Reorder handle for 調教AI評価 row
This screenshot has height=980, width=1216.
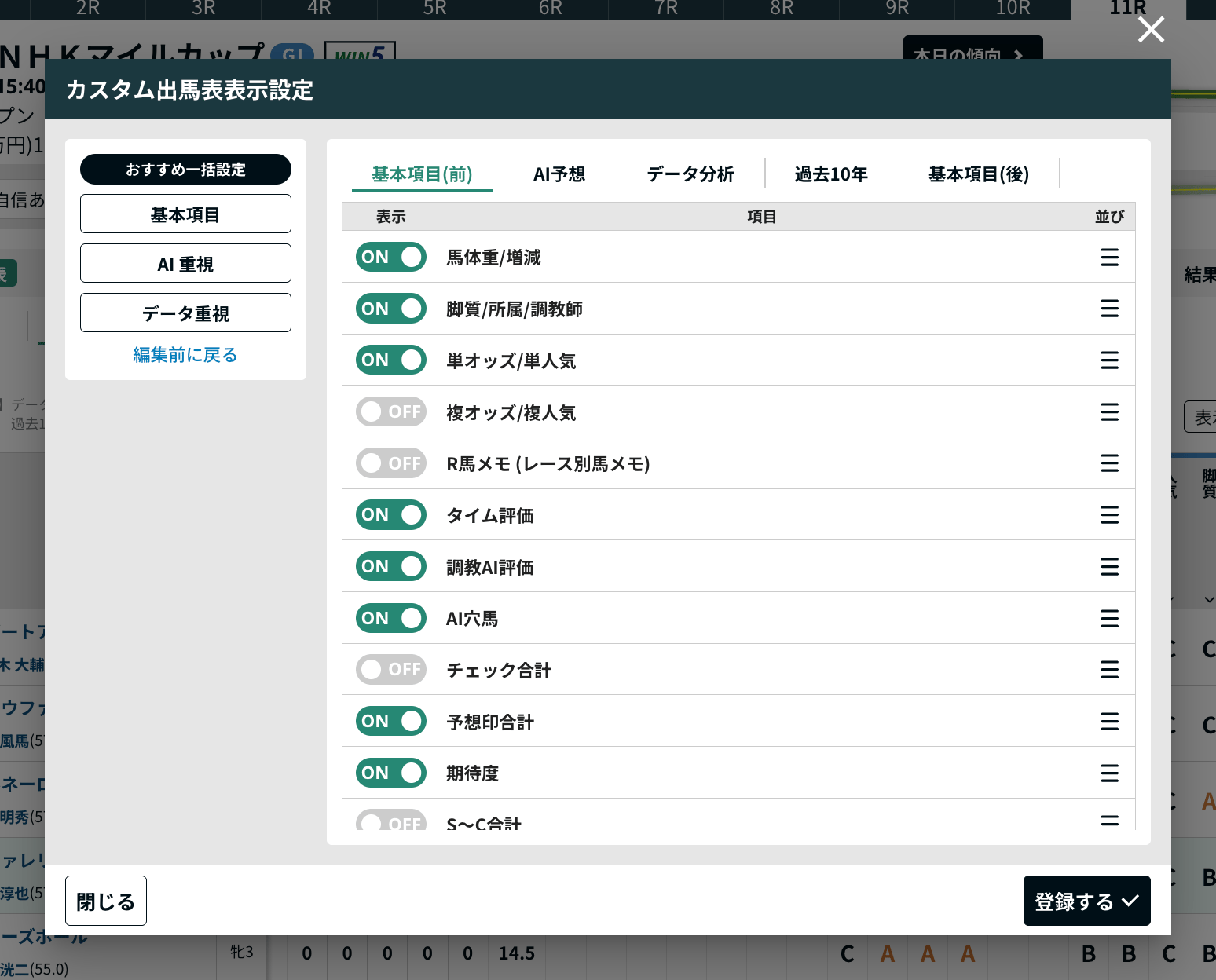coord(1109,566)
